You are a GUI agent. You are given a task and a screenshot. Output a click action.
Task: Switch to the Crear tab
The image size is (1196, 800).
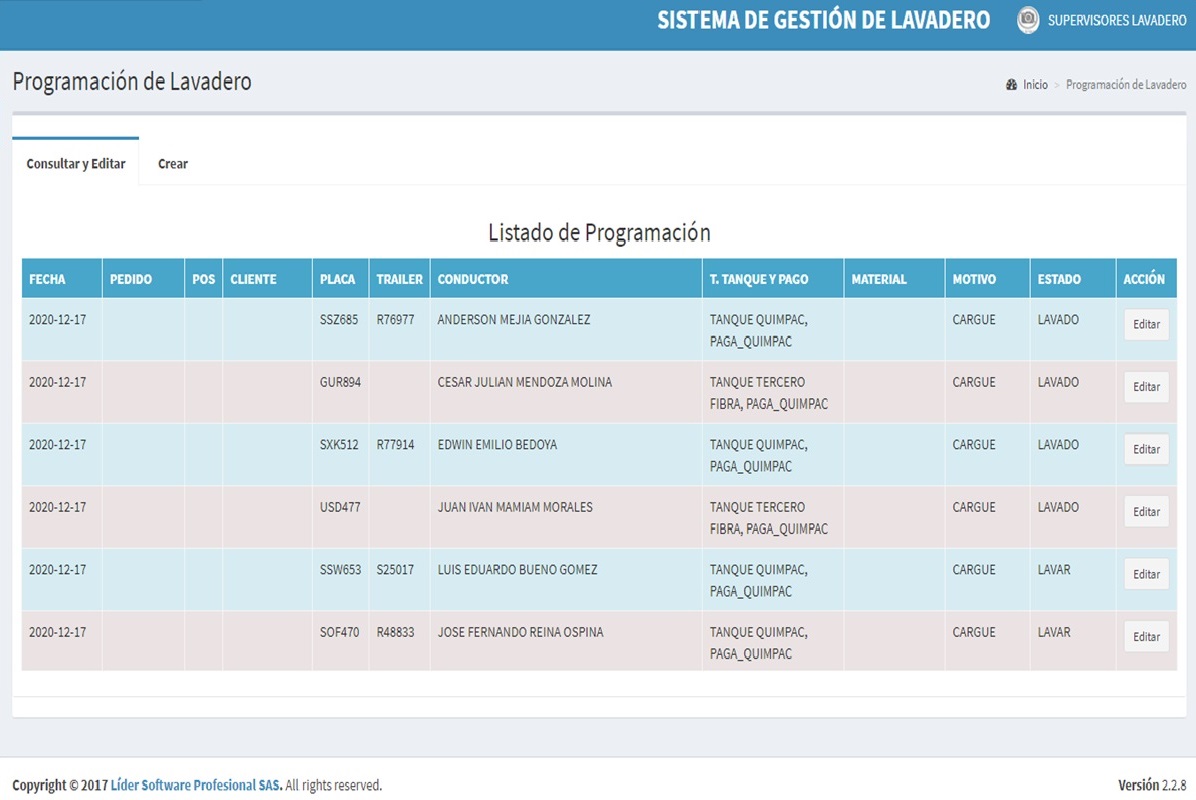coord(173,163)
